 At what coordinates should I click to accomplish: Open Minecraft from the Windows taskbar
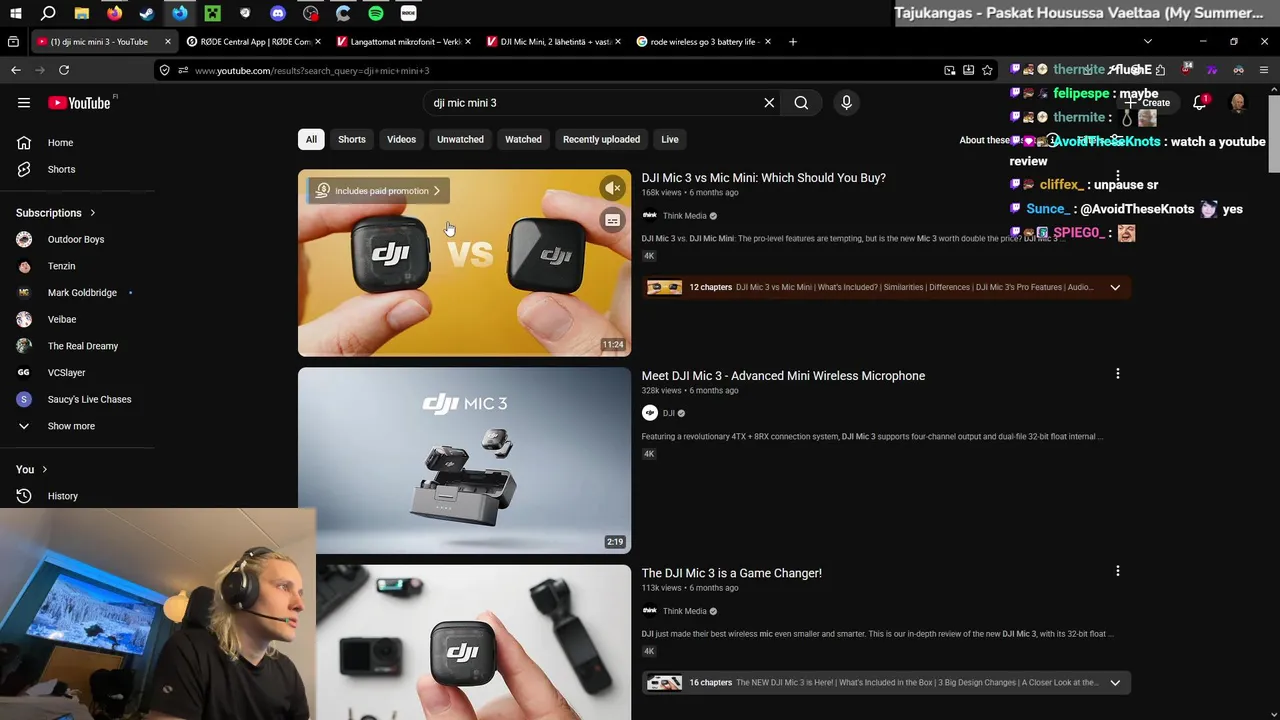pos(212,13)
